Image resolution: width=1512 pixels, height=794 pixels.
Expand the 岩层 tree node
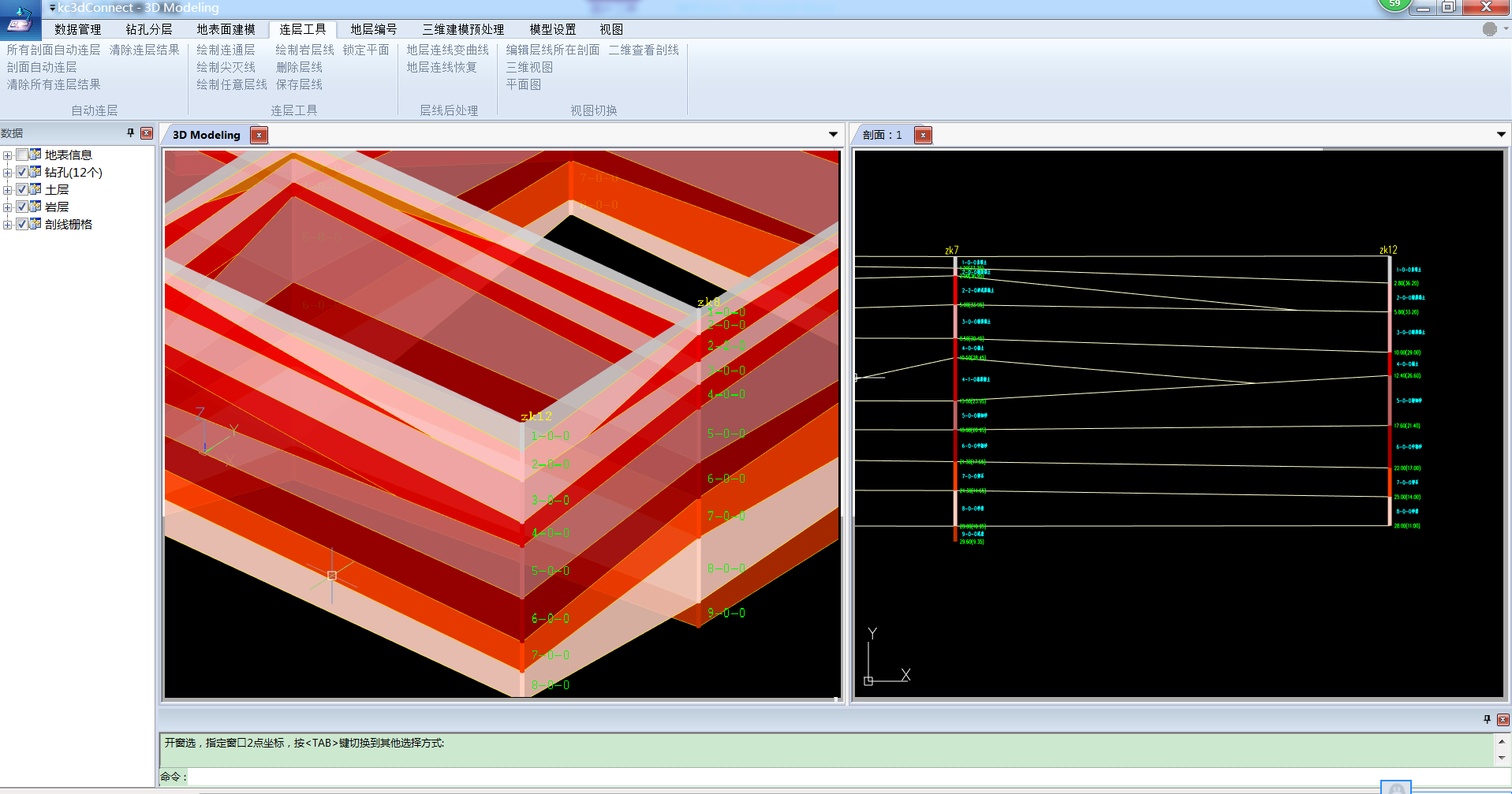[x=7, y=207]
